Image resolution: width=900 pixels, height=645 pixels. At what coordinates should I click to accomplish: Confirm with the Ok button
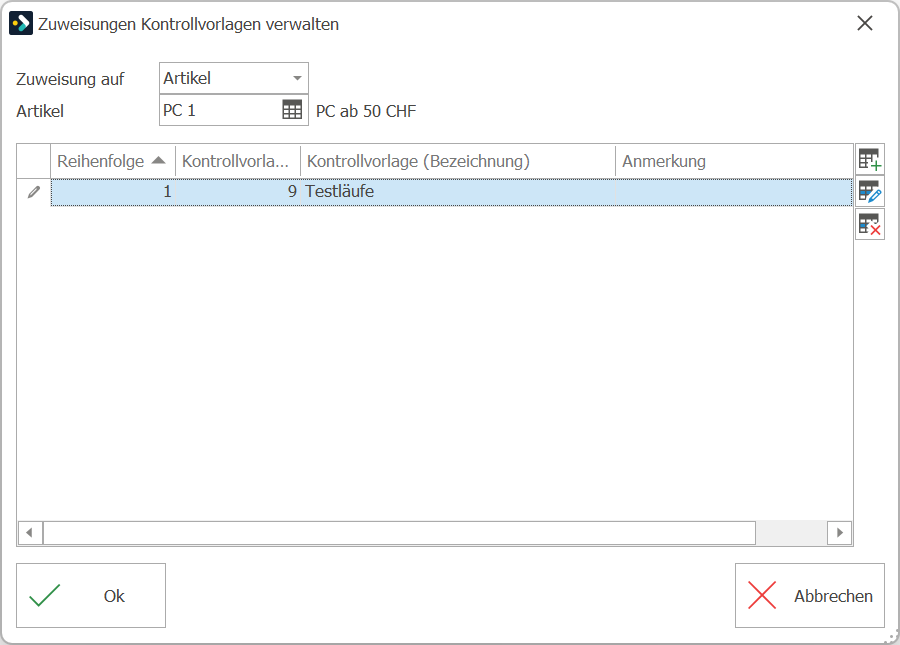coord(91,596)
